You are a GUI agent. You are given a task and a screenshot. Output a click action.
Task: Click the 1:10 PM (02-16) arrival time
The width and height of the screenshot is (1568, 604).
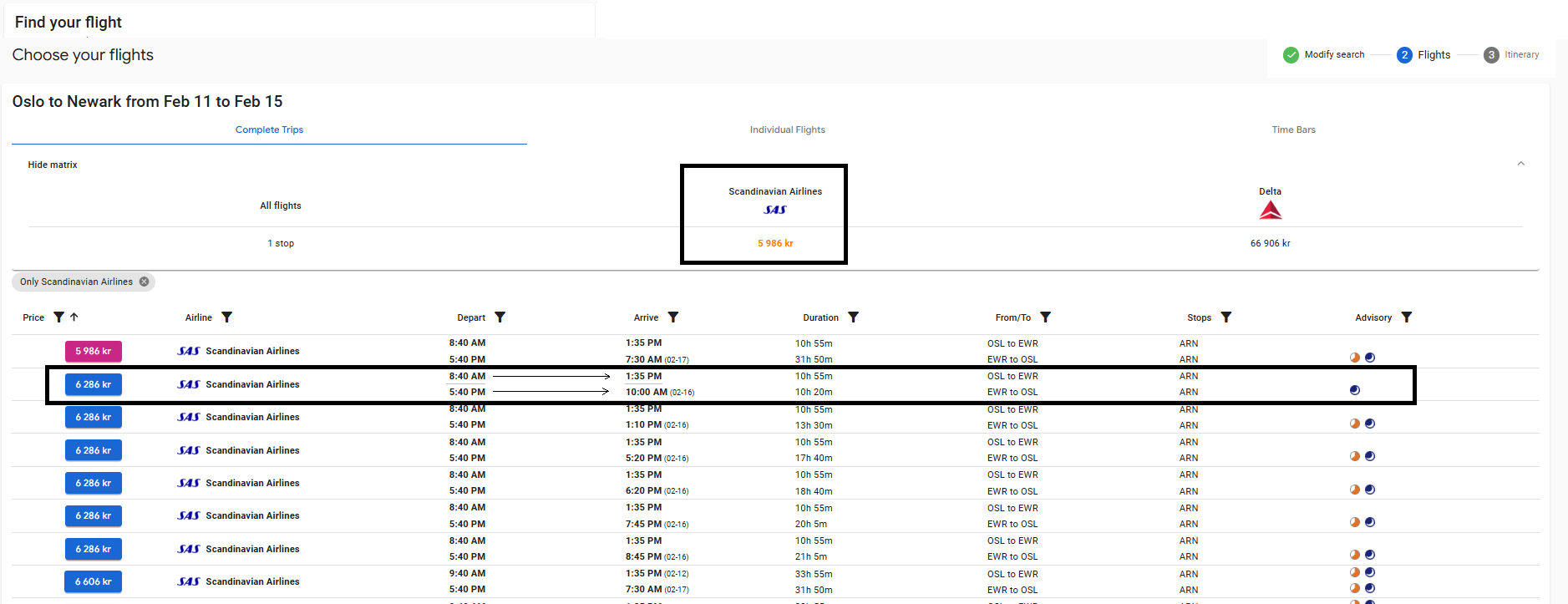tap(657, 425)
